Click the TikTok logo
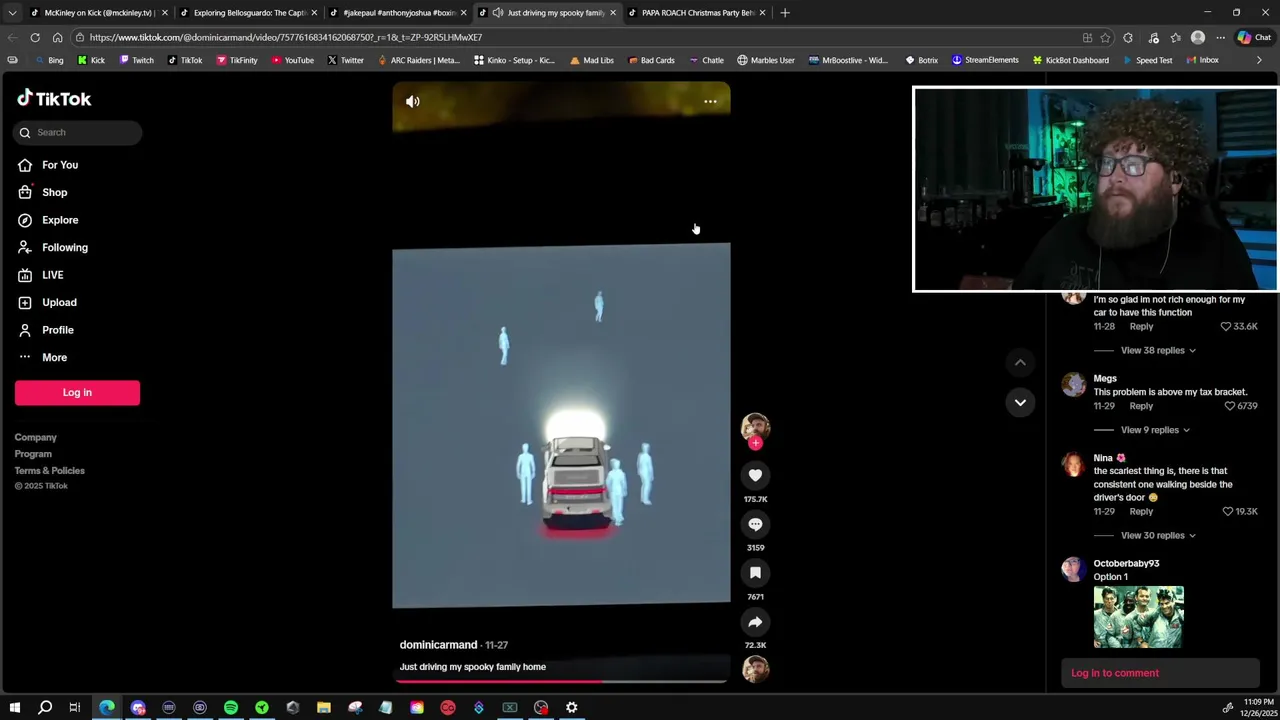 54,98
